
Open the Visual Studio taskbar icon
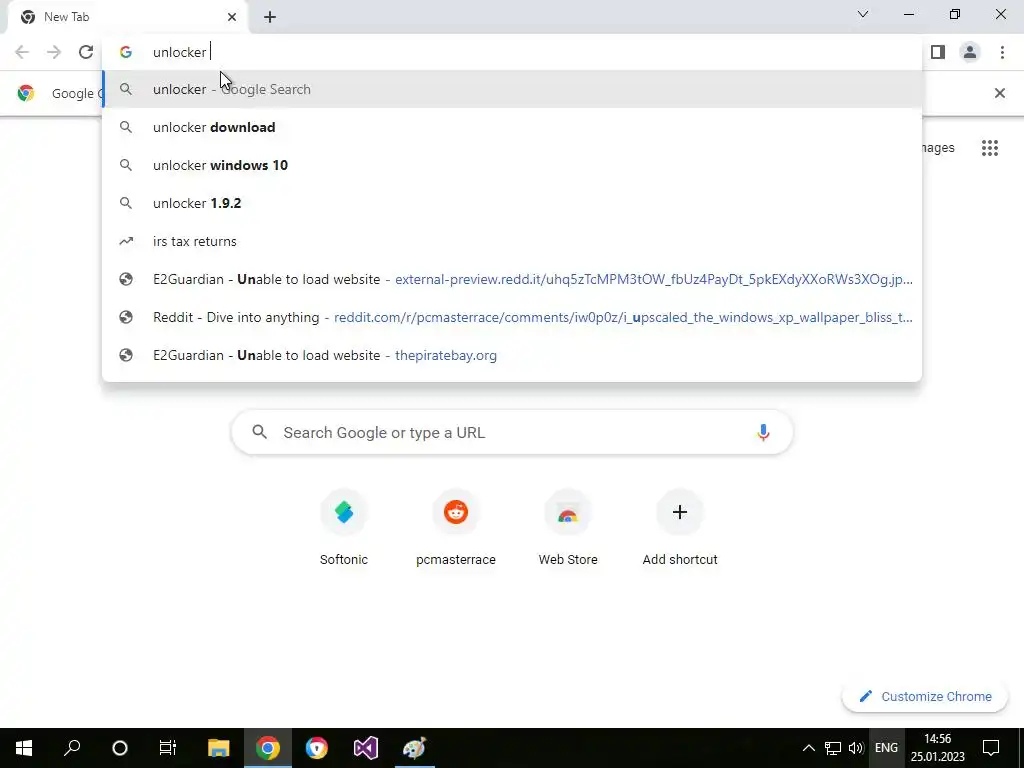[x=366, y=748]
